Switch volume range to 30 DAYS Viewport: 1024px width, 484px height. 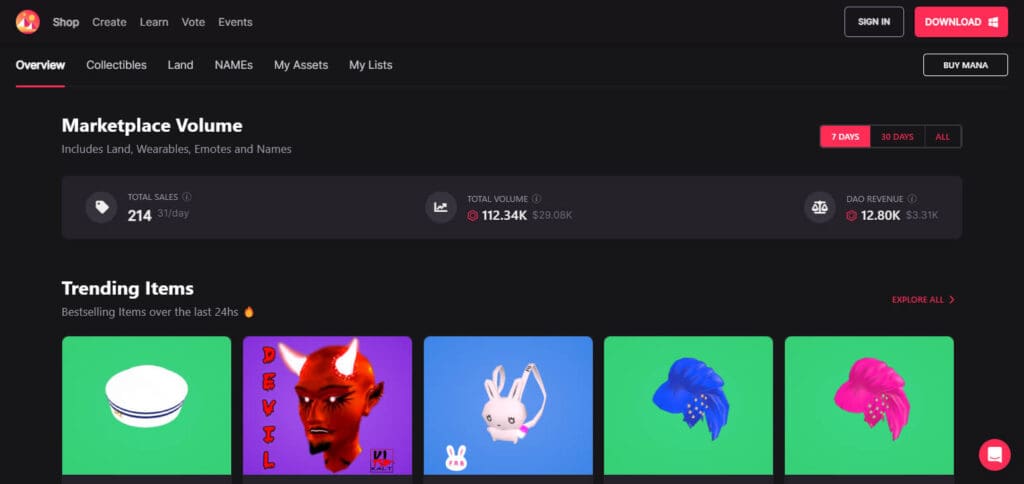897,137
